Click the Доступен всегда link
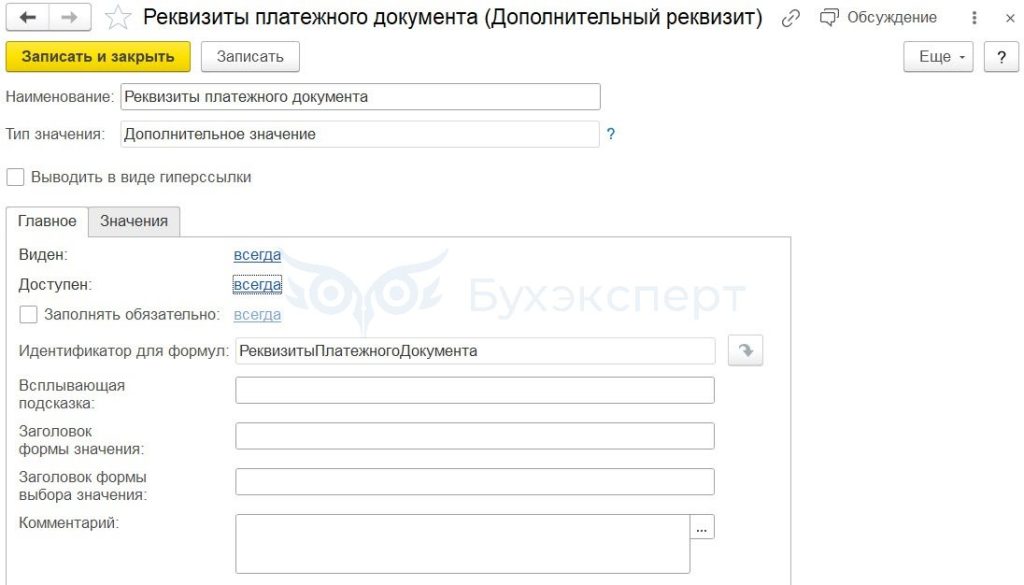This screenshot has width=1024, height=585. tap(257, 285)
